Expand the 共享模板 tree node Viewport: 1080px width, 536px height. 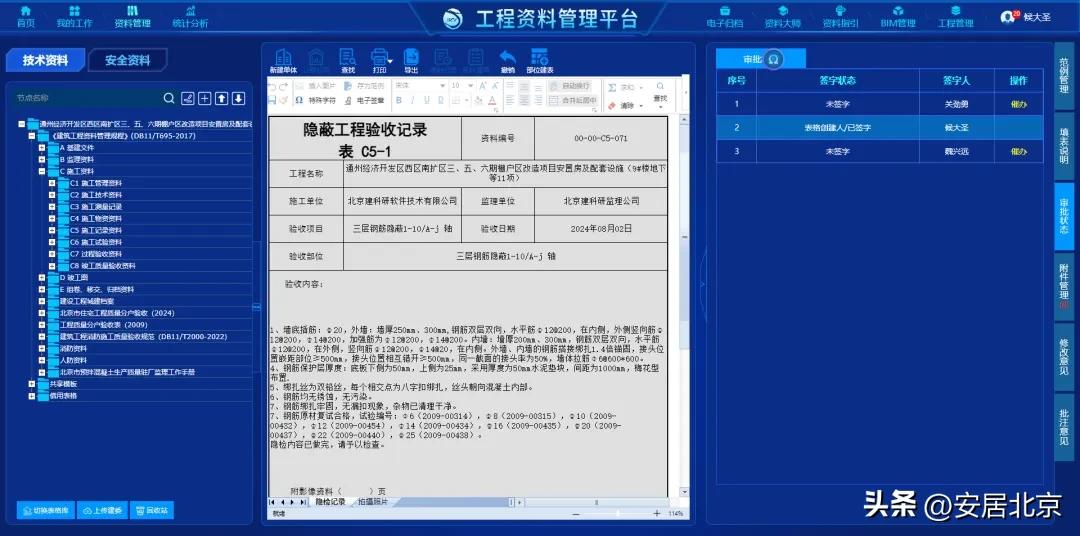point(32,384)
